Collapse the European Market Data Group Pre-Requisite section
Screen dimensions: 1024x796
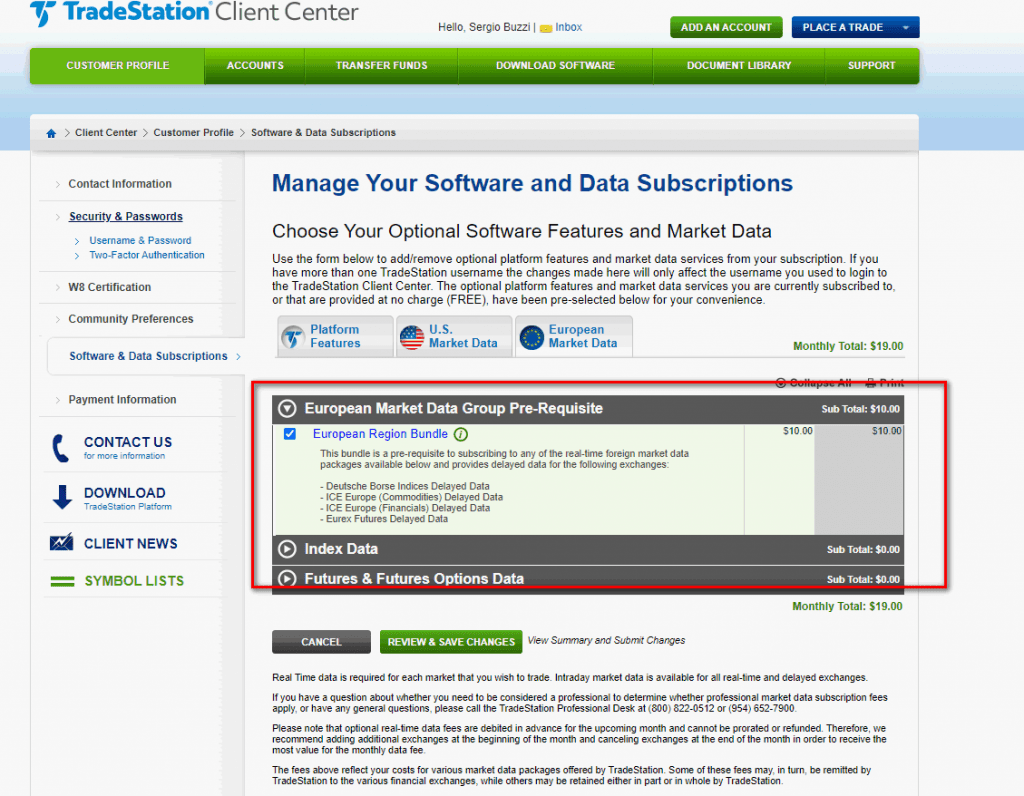tap(287, 409)
